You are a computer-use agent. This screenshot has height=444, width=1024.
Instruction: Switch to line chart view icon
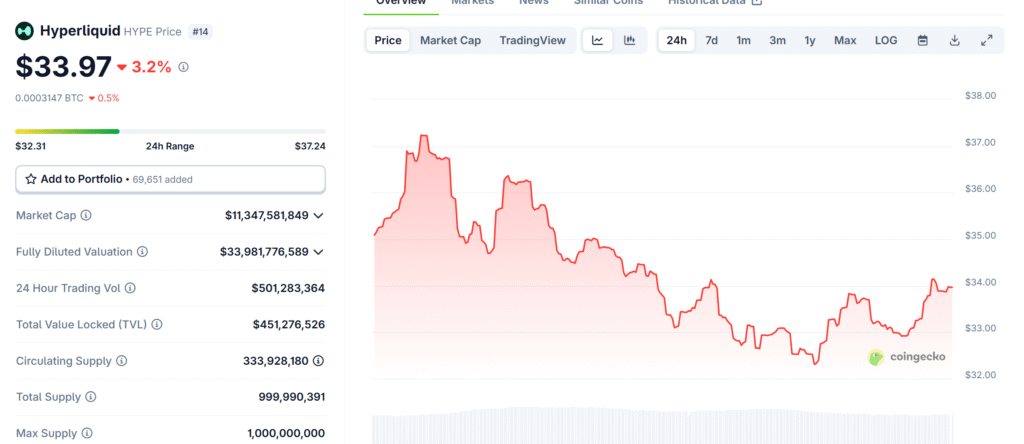coord(598,40)
